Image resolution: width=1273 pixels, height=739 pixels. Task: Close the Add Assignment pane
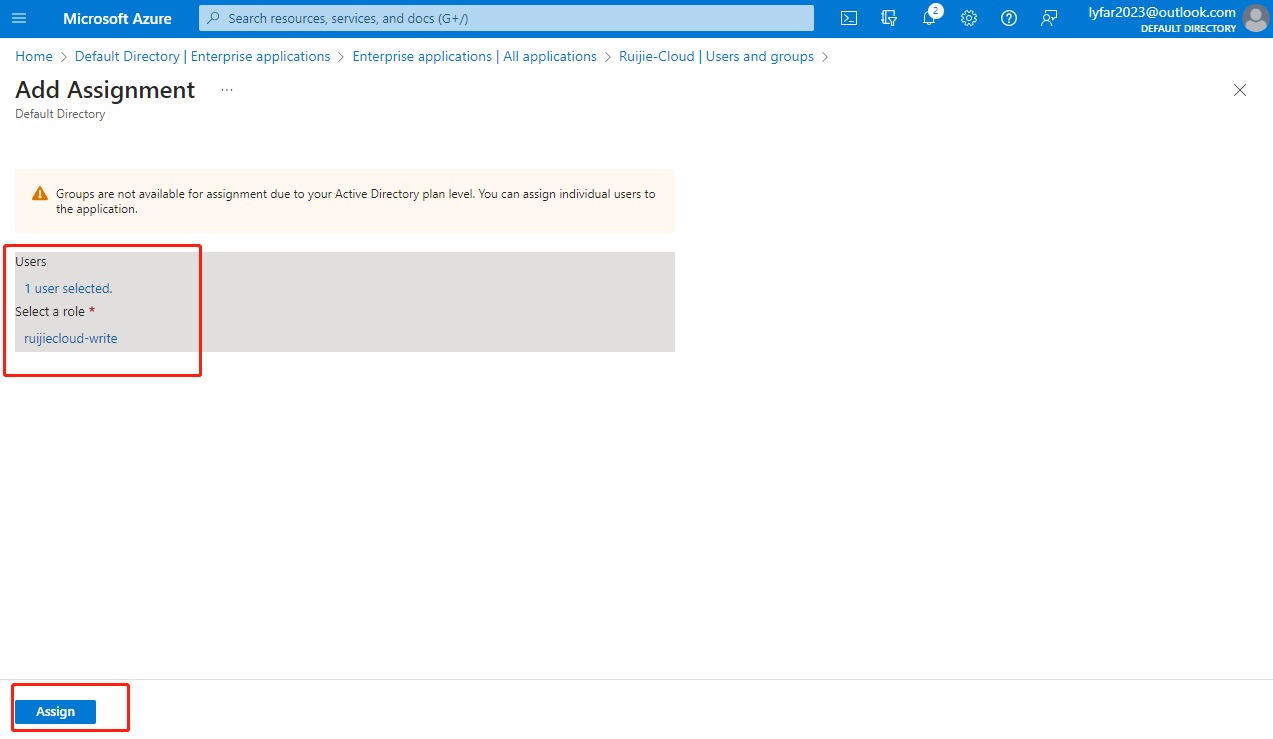1240,90
